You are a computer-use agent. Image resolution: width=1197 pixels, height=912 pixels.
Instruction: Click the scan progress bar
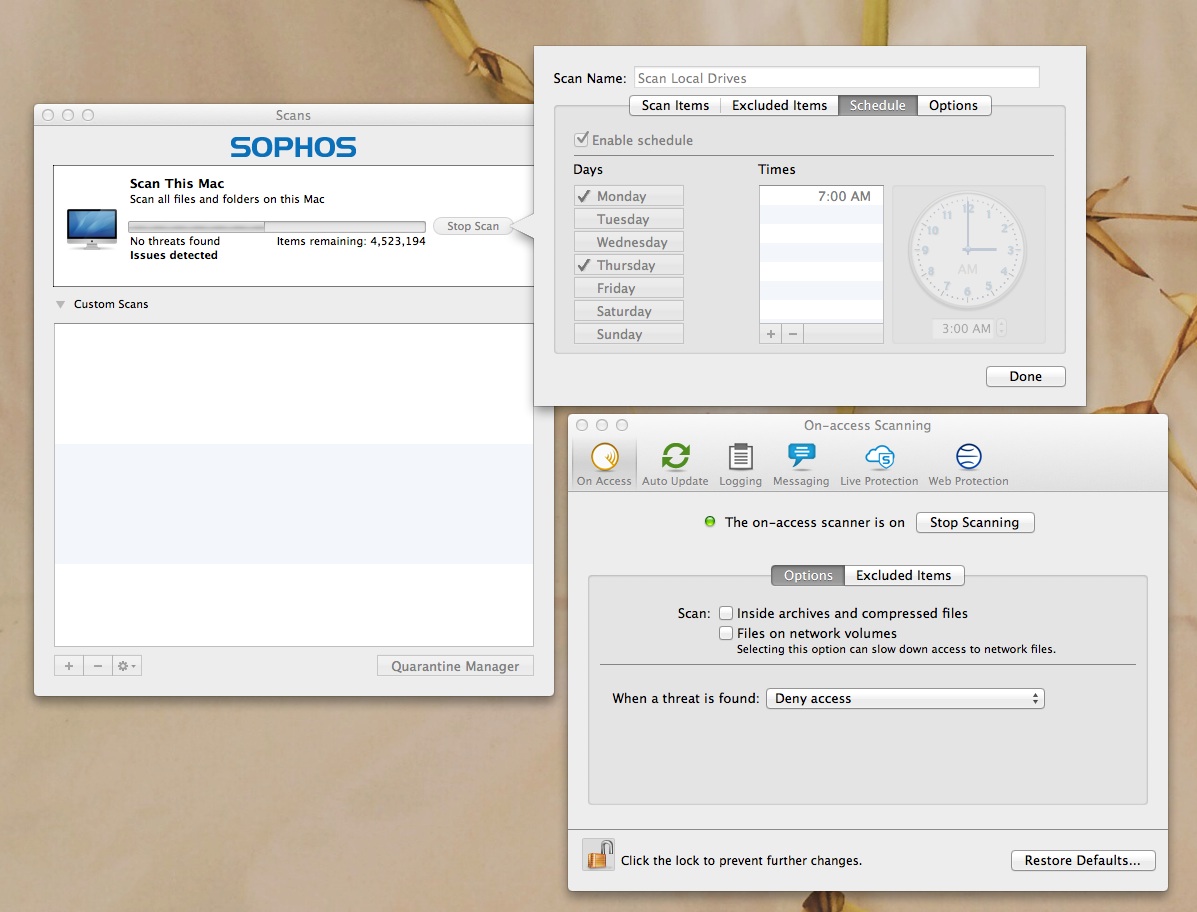click(x=276, y=227)
